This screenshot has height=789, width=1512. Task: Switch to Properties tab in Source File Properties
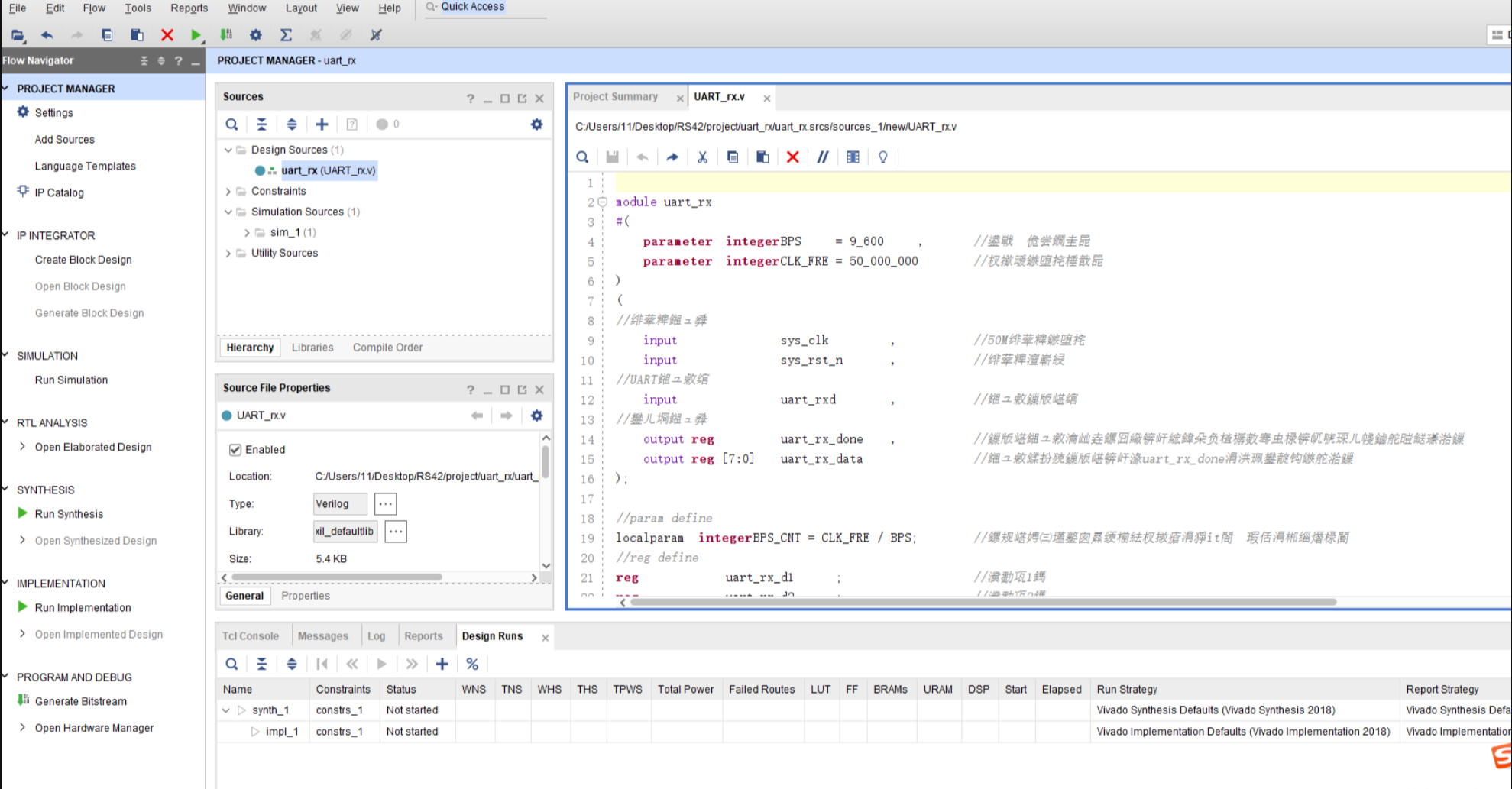pos(306,596)
